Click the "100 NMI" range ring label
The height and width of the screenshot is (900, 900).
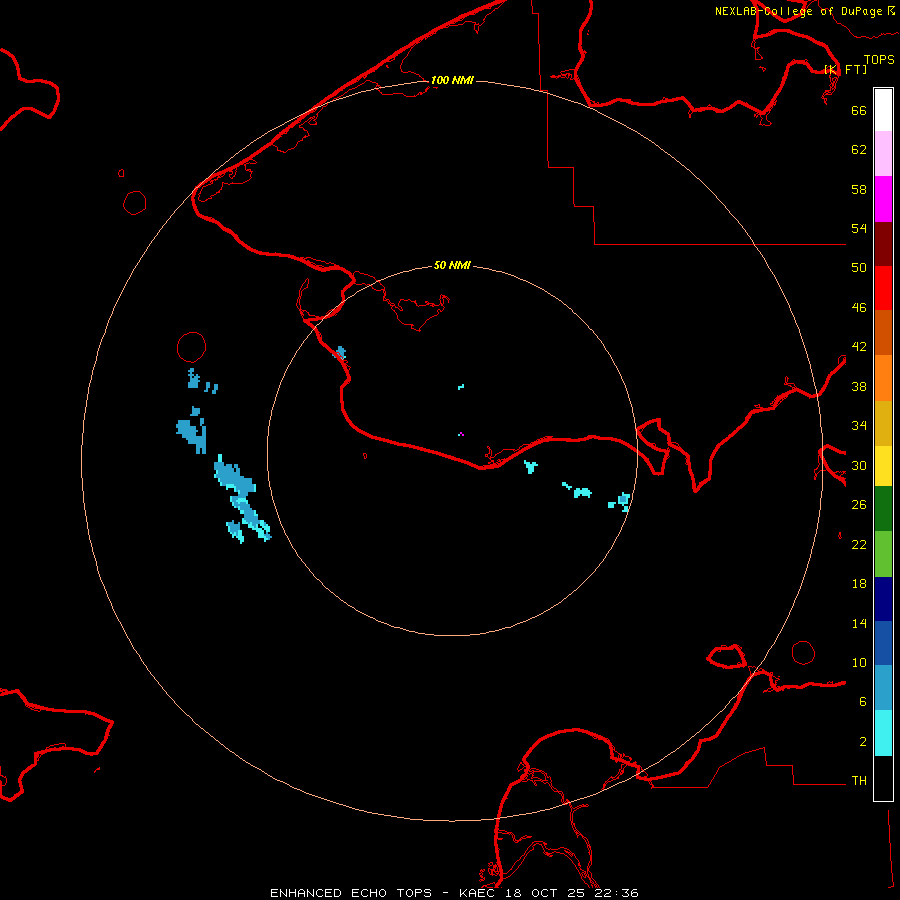click(x=452, y=80)
